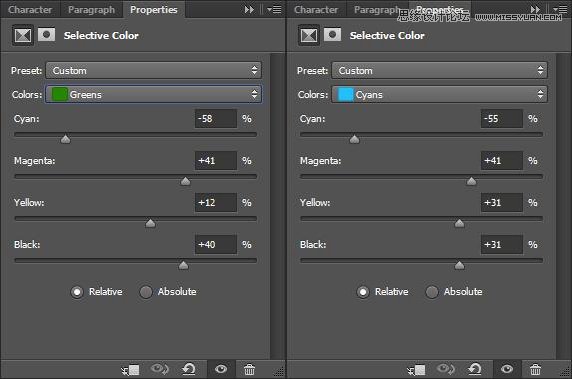Click Magenta slider handle in Cyans panel
This screenshot has width=572, height=379.
(471, 181)
